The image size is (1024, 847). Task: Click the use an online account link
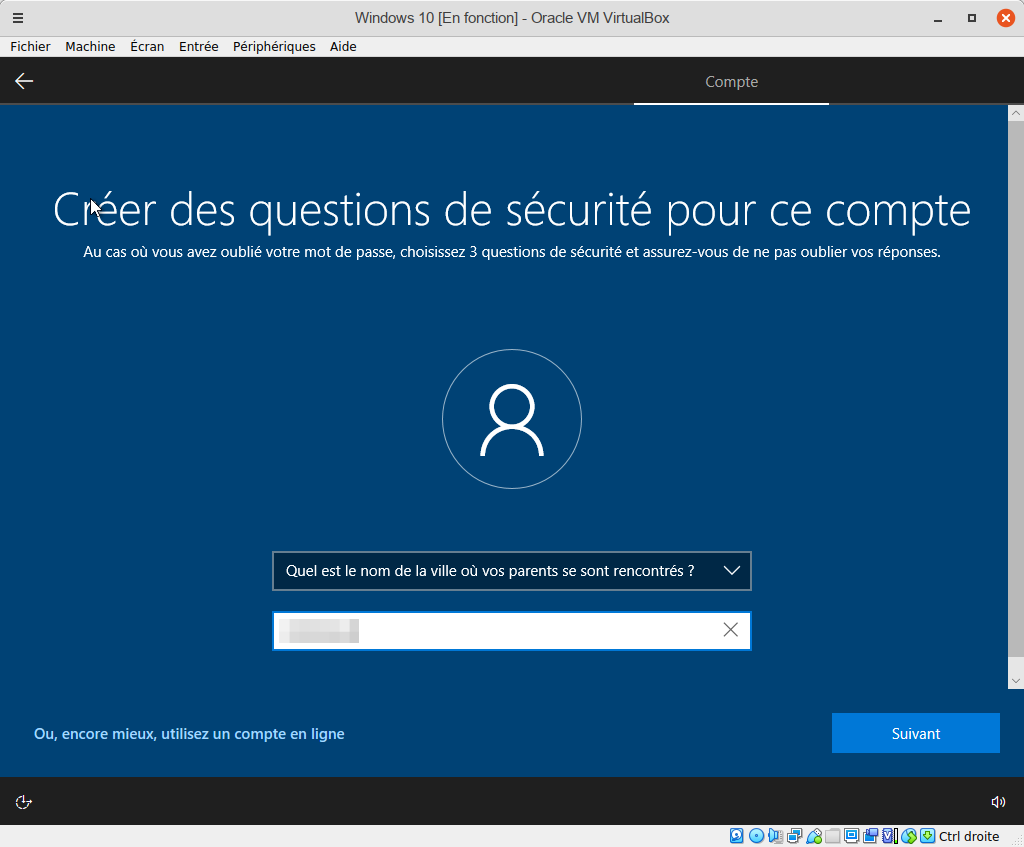189,734
